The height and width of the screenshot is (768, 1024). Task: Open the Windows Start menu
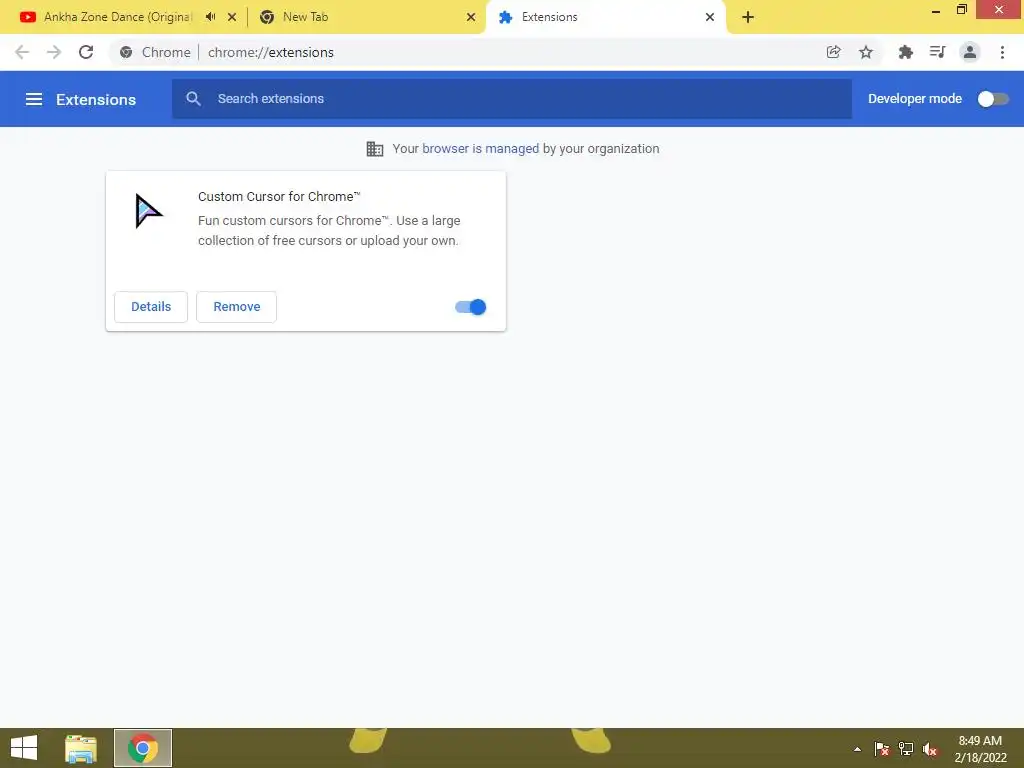[x=24, y=748]
